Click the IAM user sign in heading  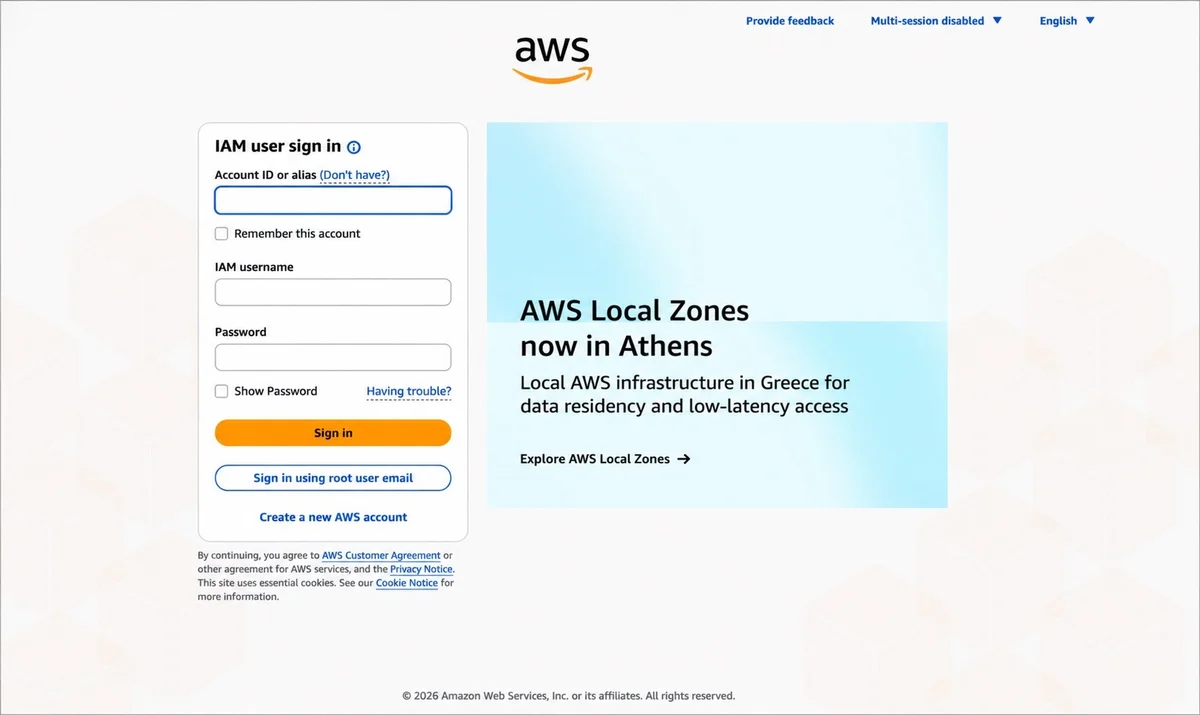pos(278,146)
